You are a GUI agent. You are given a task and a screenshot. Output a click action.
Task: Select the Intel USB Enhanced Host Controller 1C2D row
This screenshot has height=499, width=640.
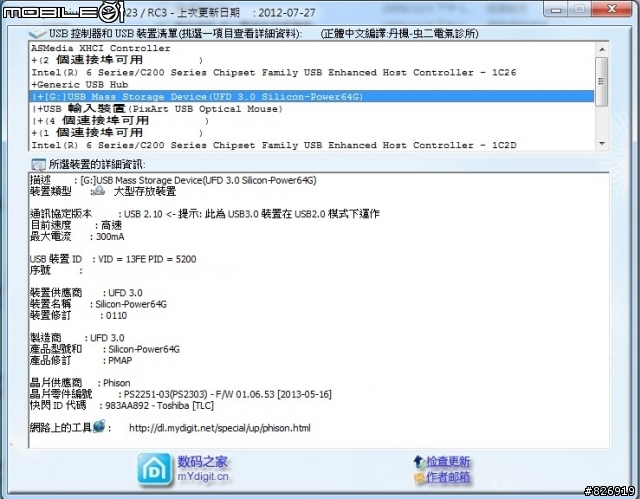(312, 145)
